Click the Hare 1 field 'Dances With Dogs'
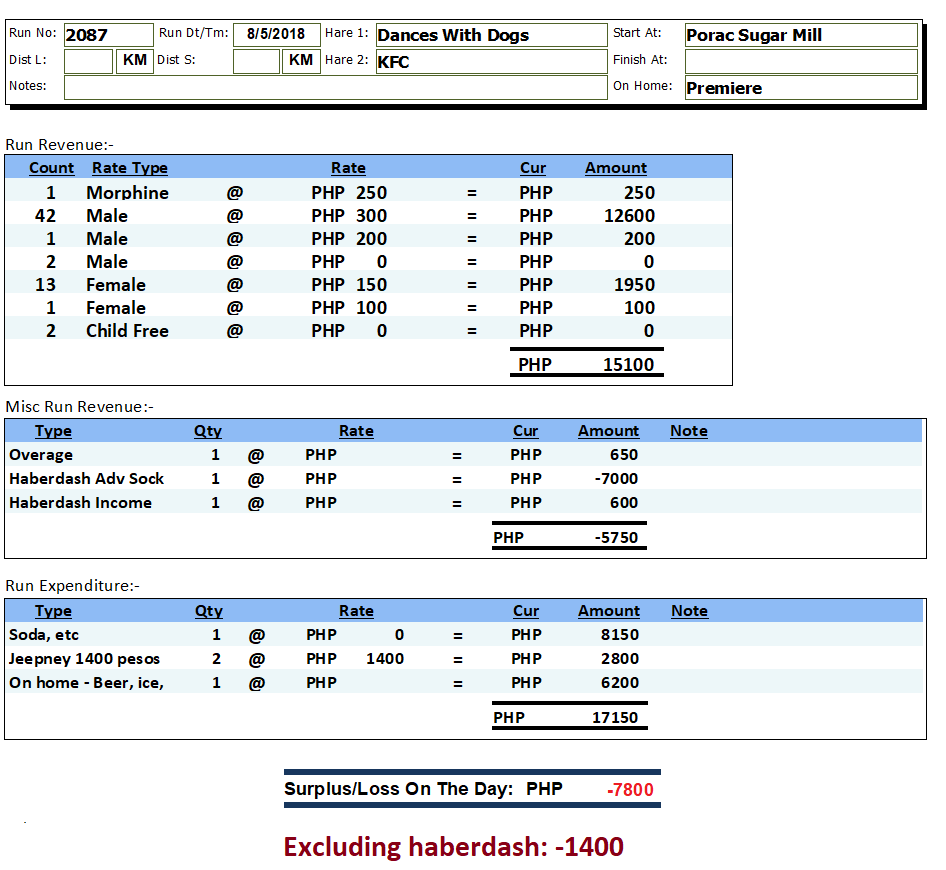 pyautogui.click(x=491, y=35)
